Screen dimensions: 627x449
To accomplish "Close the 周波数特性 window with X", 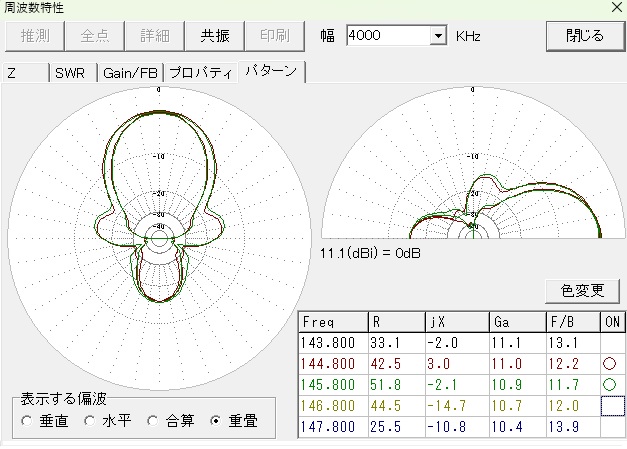I will [x=616, y=7].
